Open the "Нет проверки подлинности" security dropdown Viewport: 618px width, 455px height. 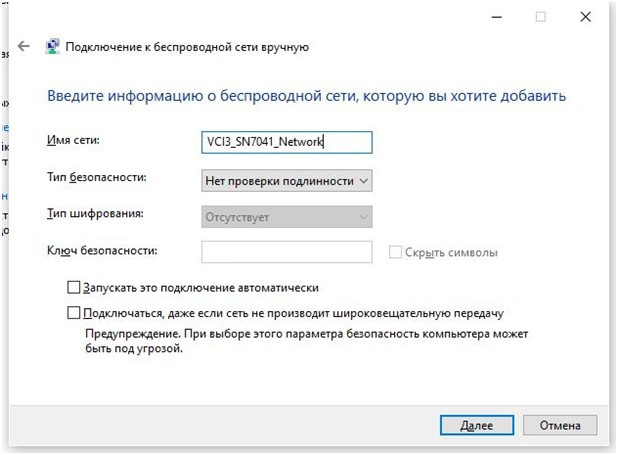(x=287, y=181)
